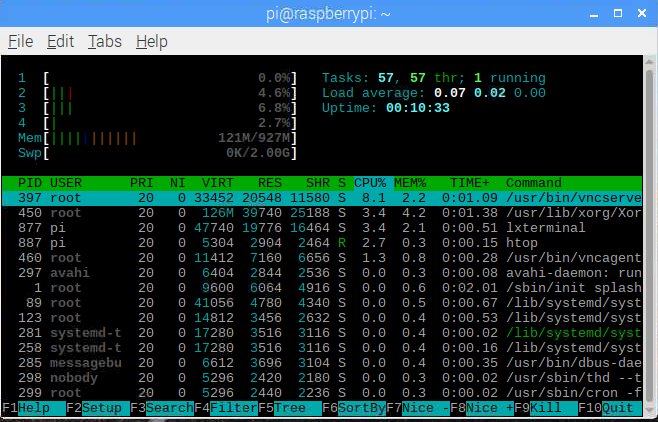658x422 pixels.
Task: Sort by the USER column header
Action: tap(66, 183)
